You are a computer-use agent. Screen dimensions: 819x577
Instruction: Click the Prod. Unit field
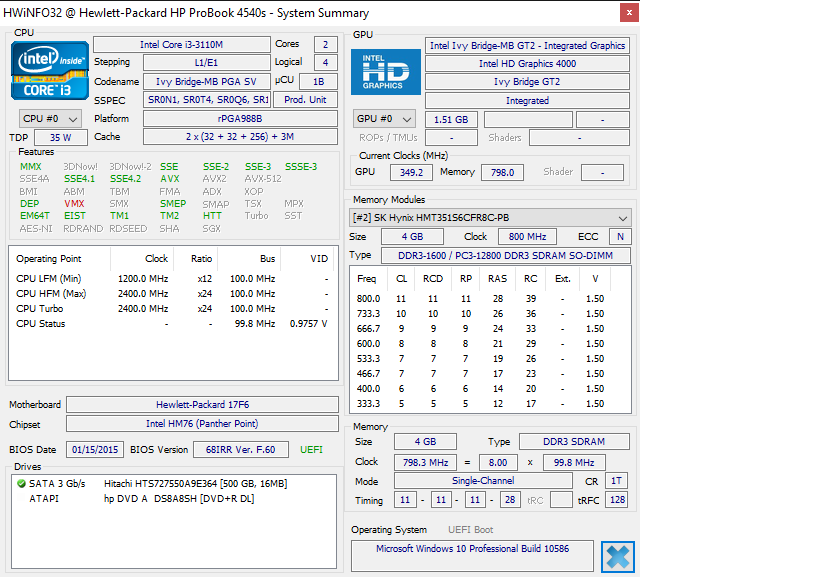306,100
